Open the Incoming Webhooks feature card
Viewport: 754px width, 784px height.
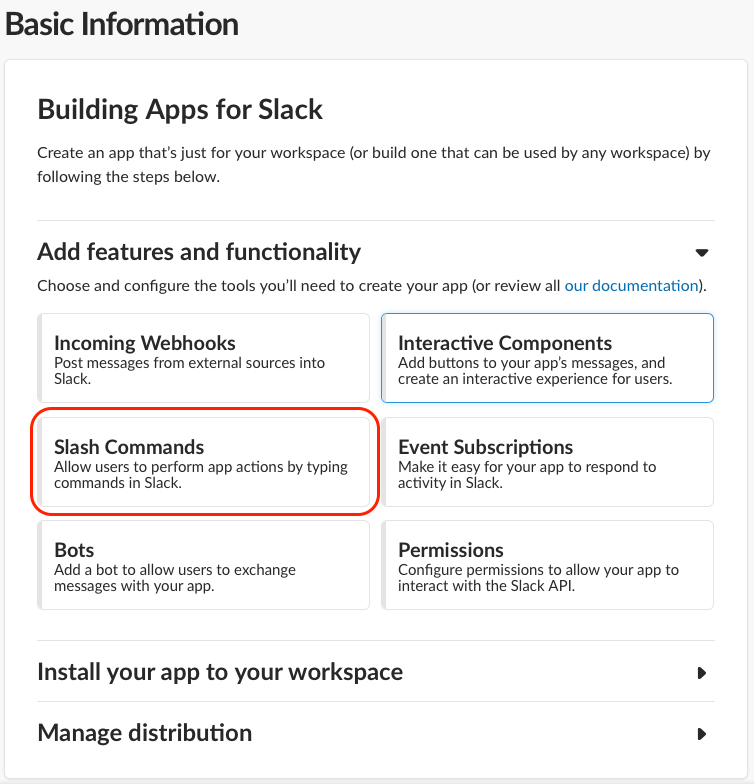pyautogui.click(x=203, y=357)
